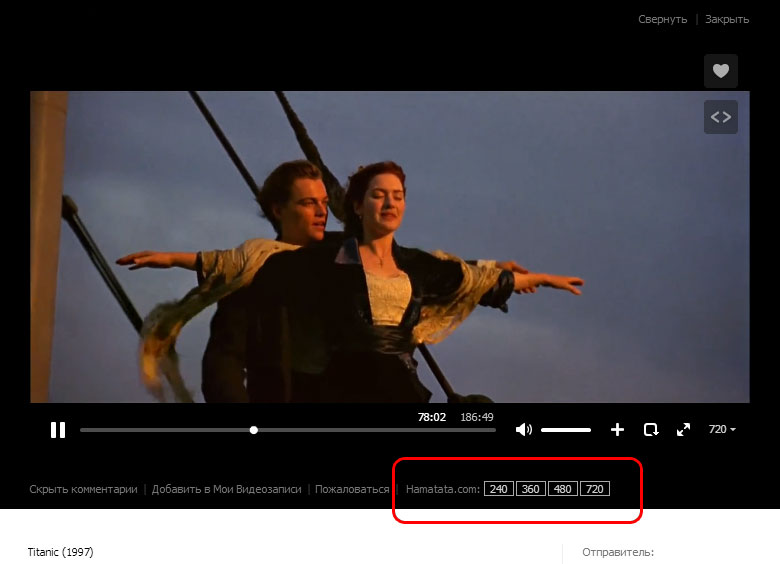Click Свернуть to minimize the player
This screenshot has width=780, height=564.
[663, 19]
